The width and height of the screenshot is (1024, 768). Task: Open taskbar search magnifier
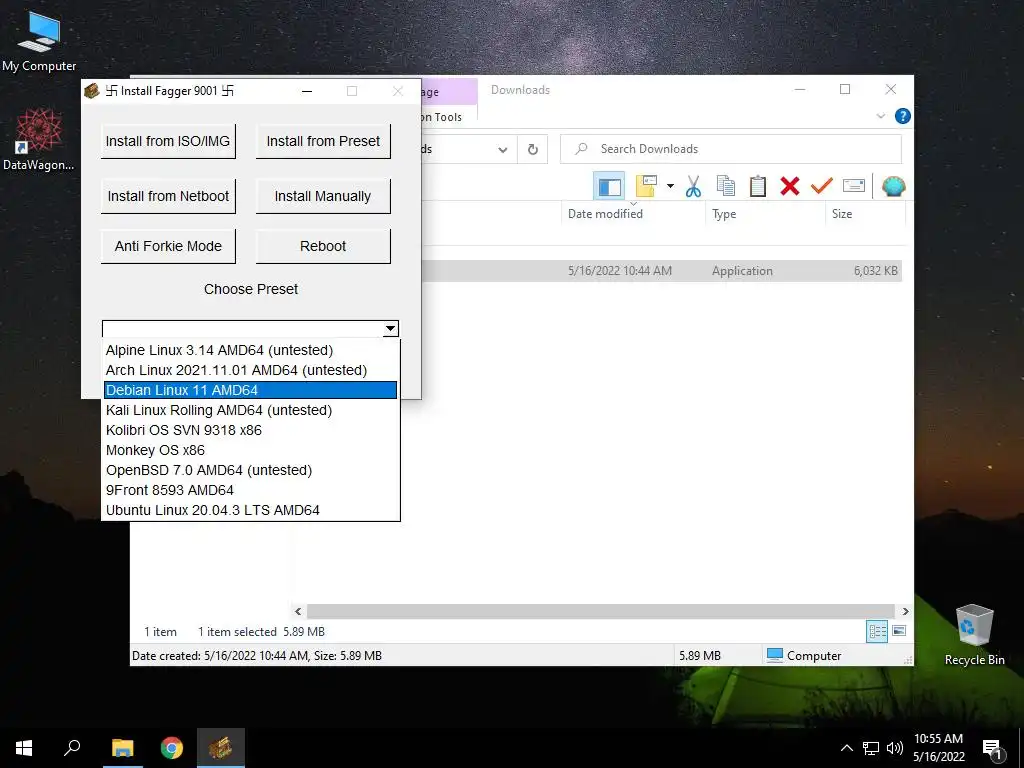pyautogui.click(x=72, y=748)
